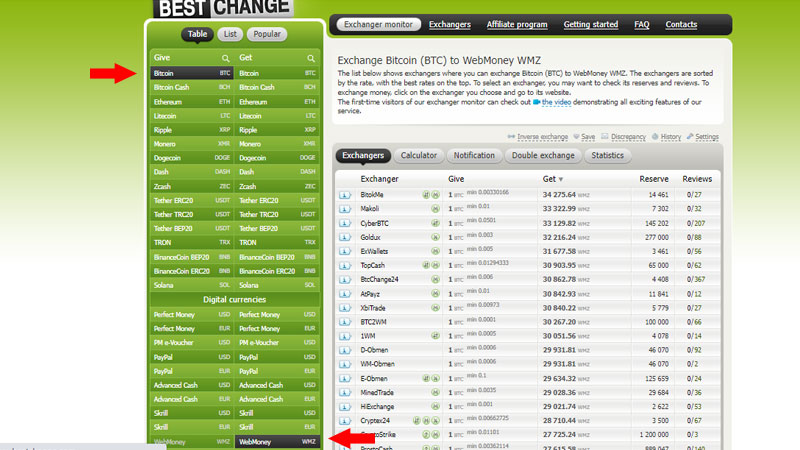Switch currency view to Table mode
This screenshot has width=800, height=450.
pyautogui.click(x=197, y=34)
